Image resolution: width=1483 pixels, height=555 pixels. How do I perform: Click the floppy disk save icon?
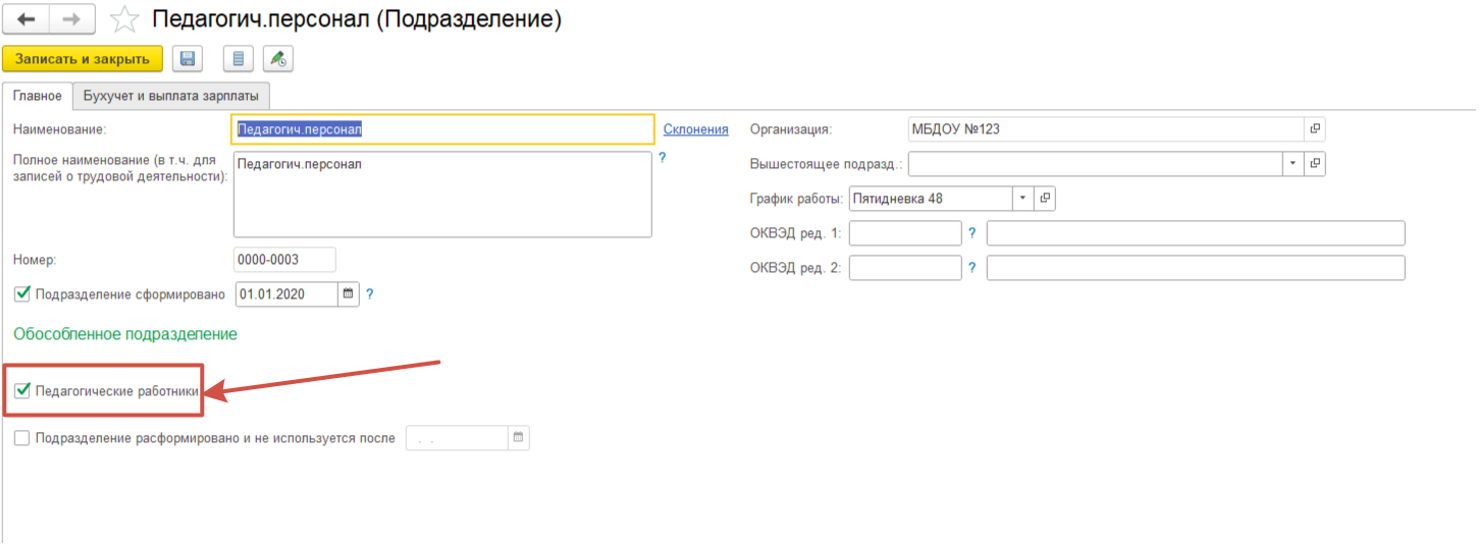coord(187,60)
